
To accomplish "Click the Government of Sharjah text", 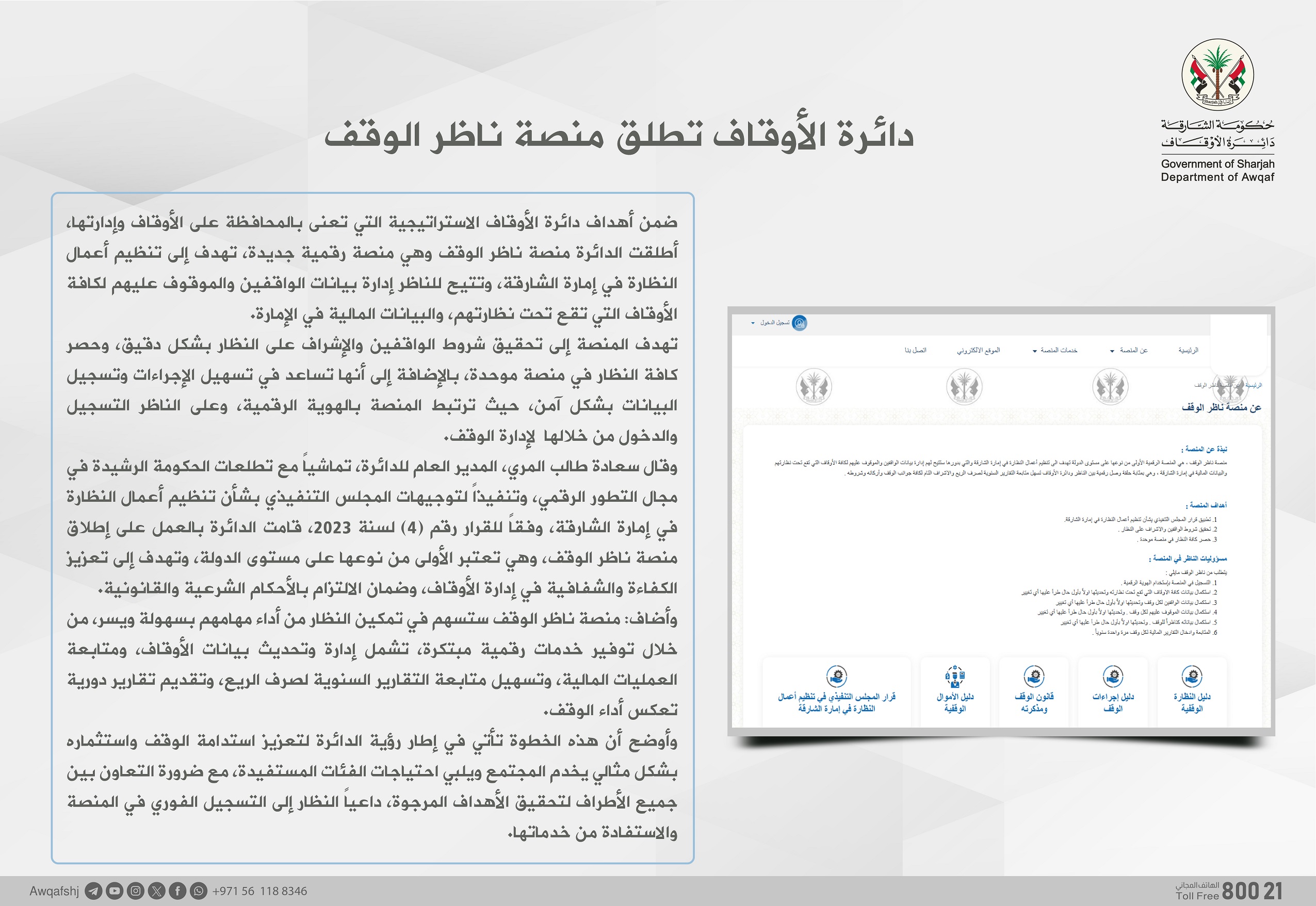I will tap(1218, 164).
